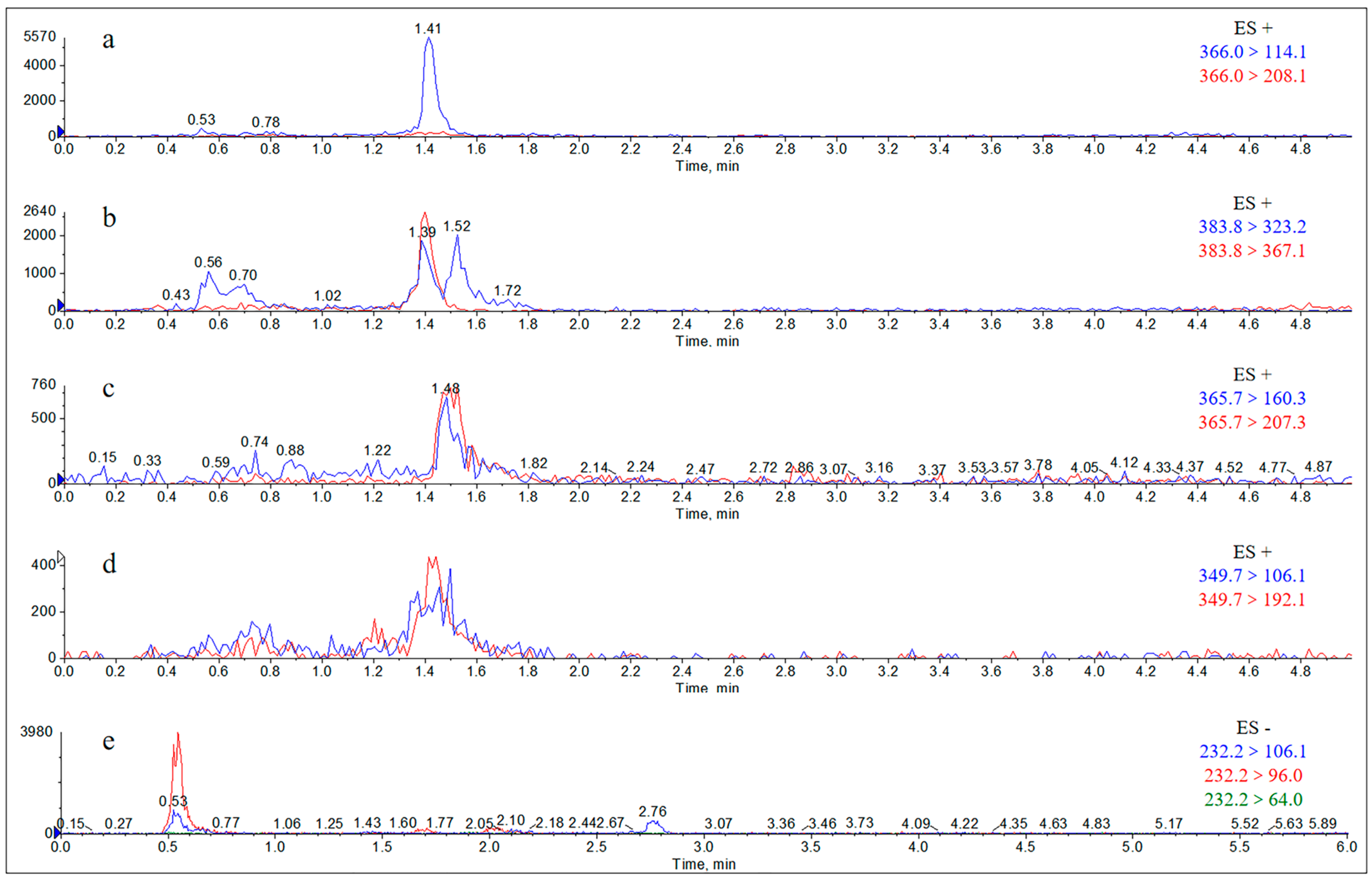Click transition 232.2 > 96.0 legend
Screen dimensions: 1372x882
[1253, 775]
